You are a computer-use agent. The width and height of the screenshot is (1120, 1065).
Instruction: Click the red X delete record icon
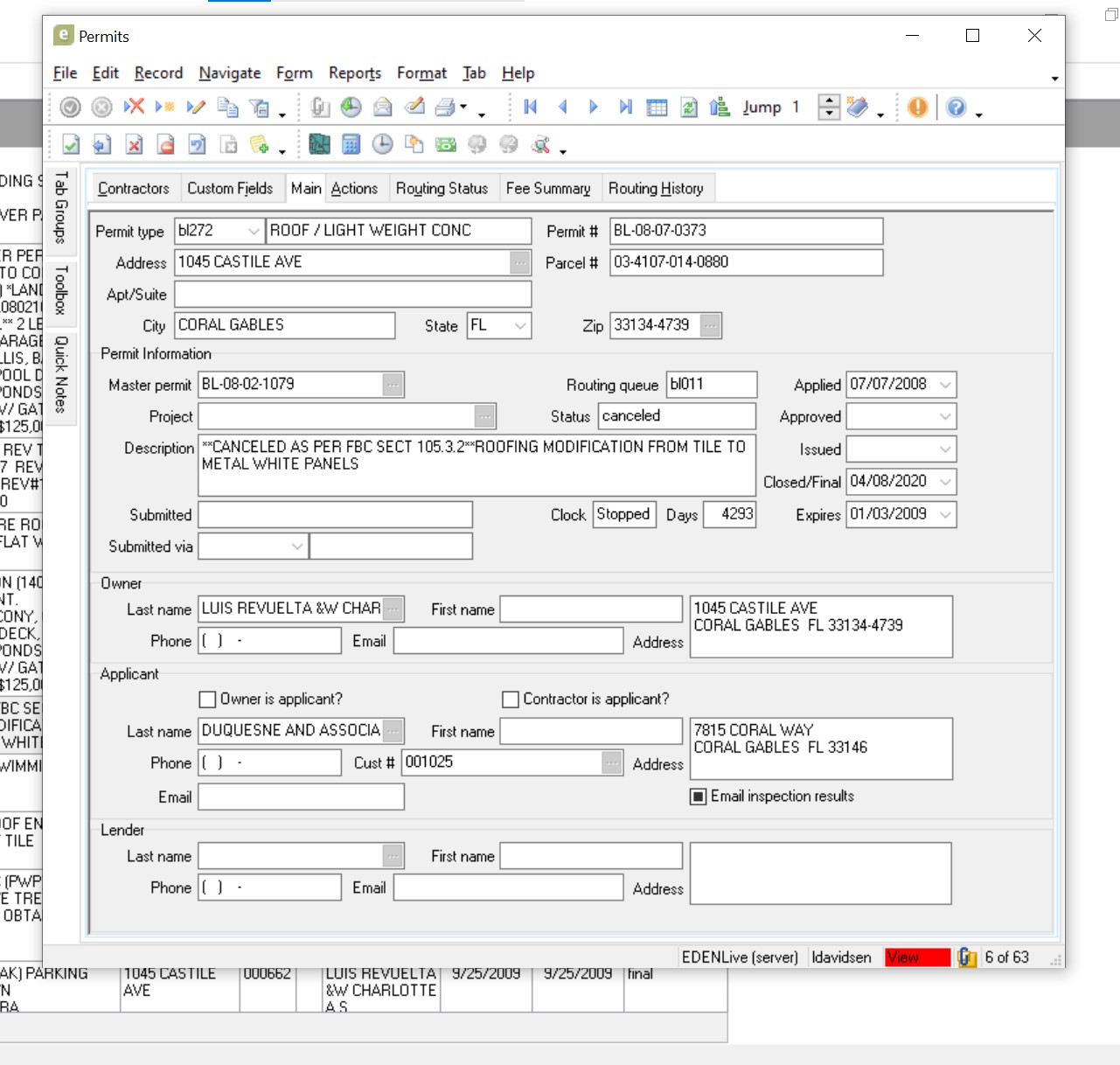134,107
